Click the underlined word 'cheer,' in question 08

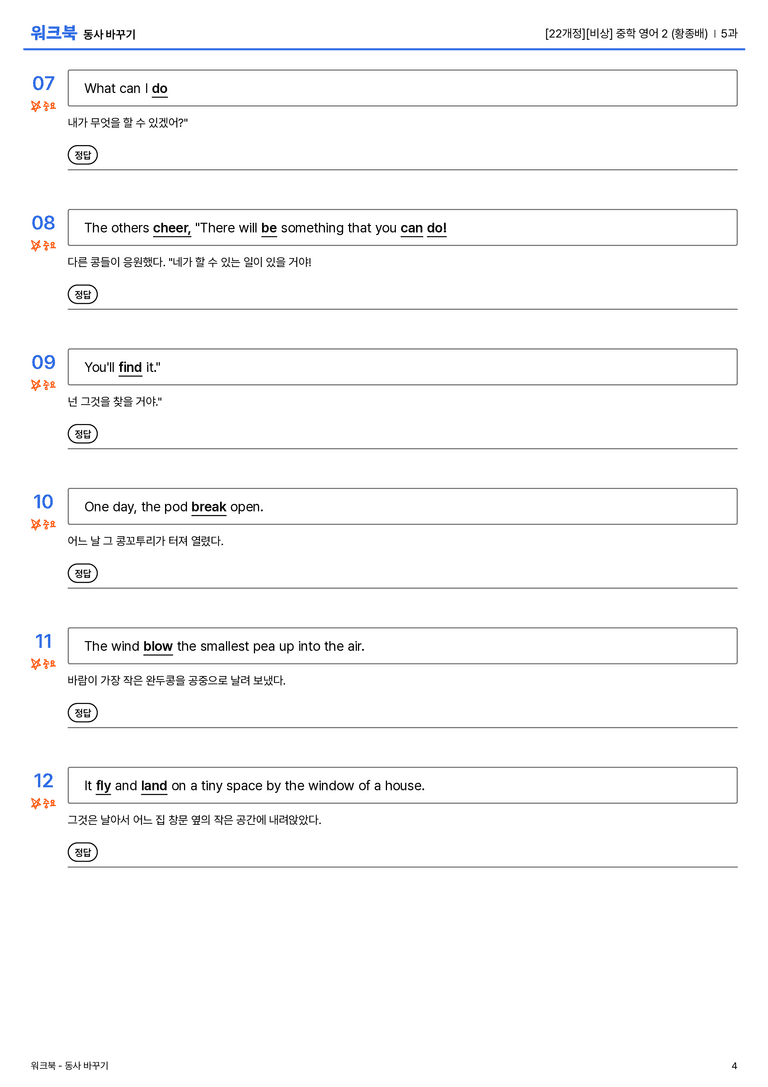[172, 228]
